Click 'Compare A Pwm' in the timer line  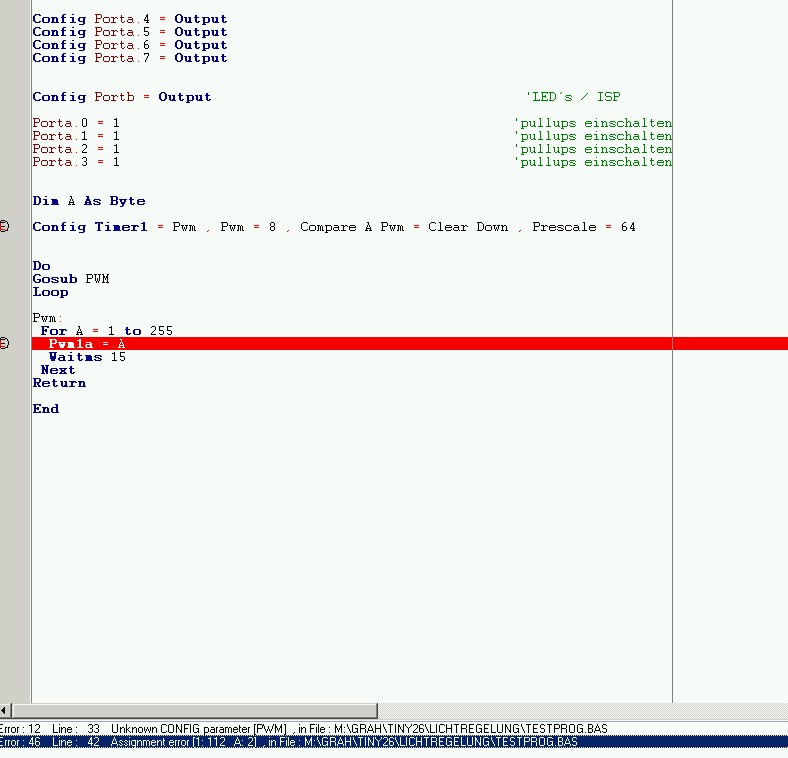tap(352, 227)
